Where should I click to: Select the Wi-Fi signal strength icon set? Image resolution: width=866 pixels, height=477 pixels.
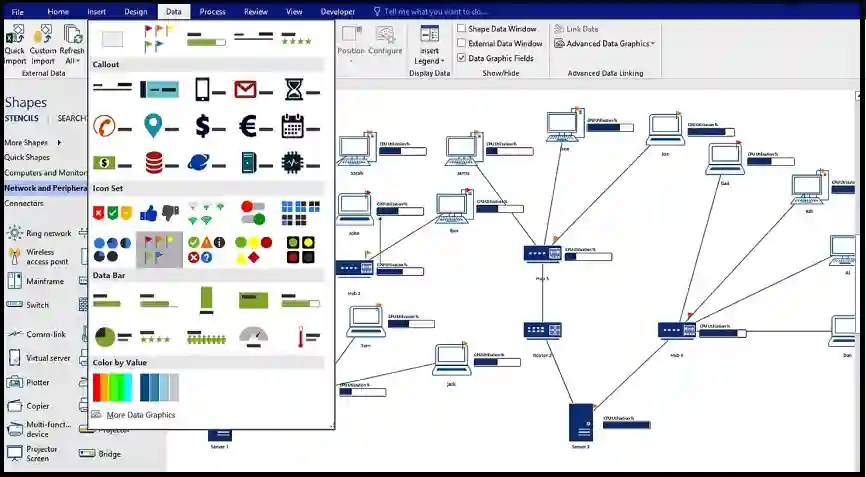(x=206, y=213)
